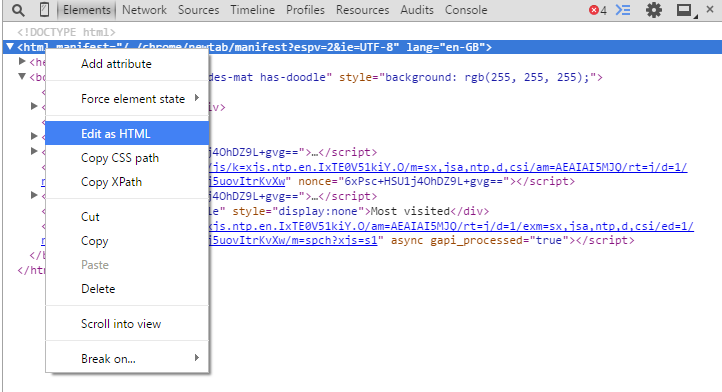Viewport: 722px width, 392px height.
Task: Show the console drawer icon
Action: click(x=623, y=10)
